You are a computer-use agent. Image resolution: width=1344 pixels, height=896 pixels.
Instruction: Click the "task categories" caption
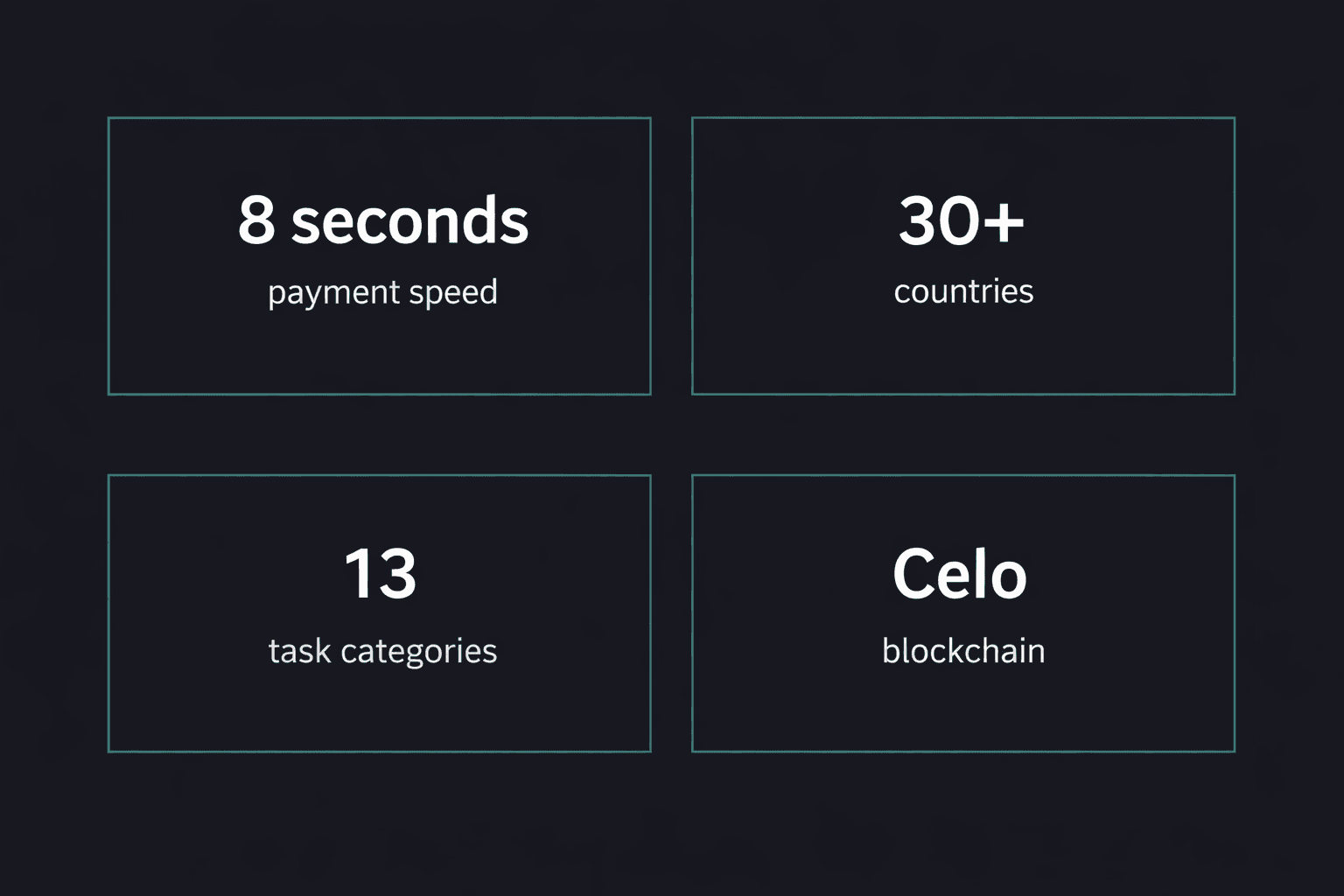[382, 651]
